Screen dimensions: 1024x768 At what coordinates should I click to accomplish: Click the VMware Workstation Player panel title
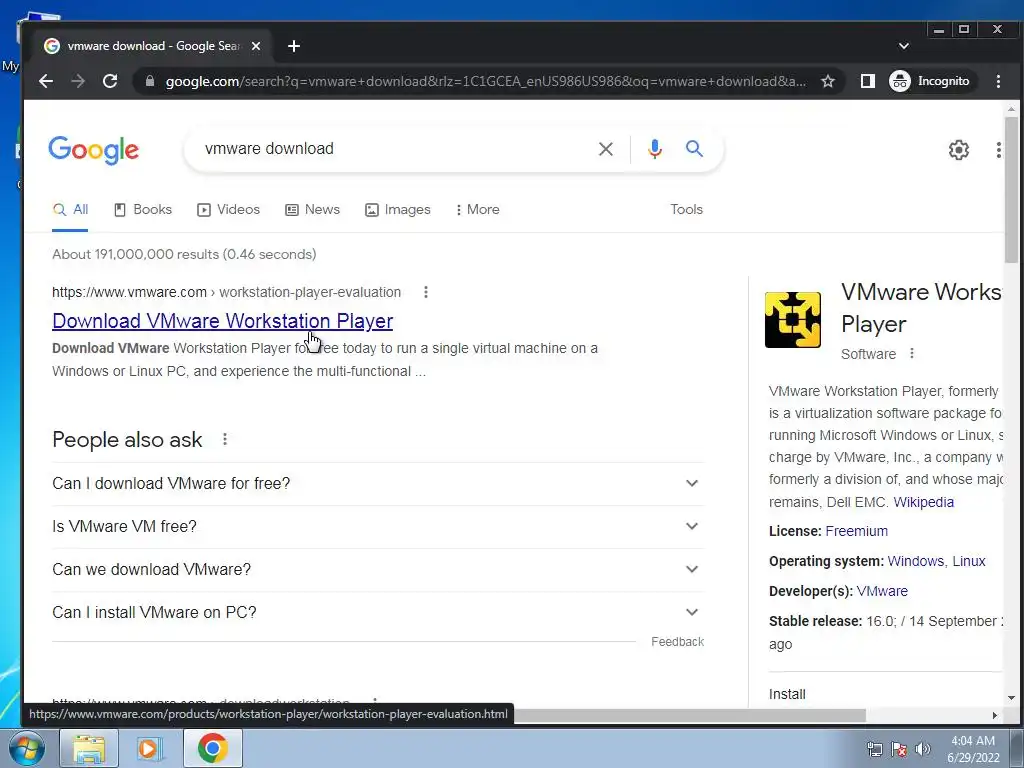click(921, 308)
